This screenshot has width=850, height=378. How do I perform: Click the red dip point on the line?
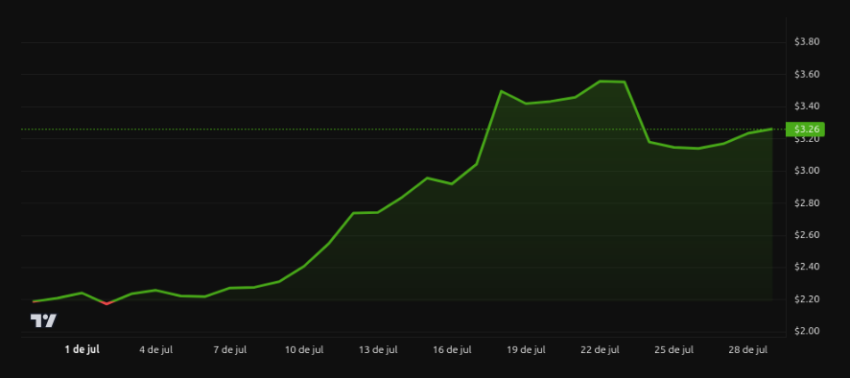click(107, 304)
